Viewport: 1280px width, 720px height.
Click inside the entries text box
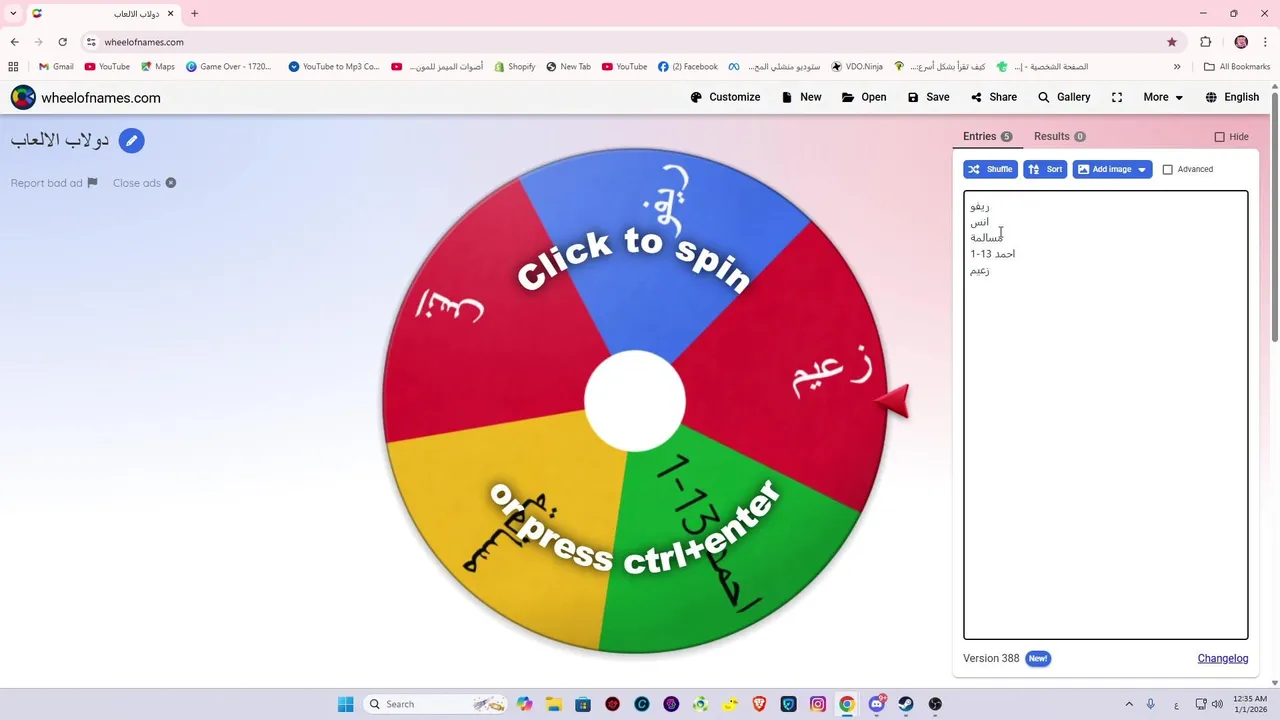point(1105,415)
